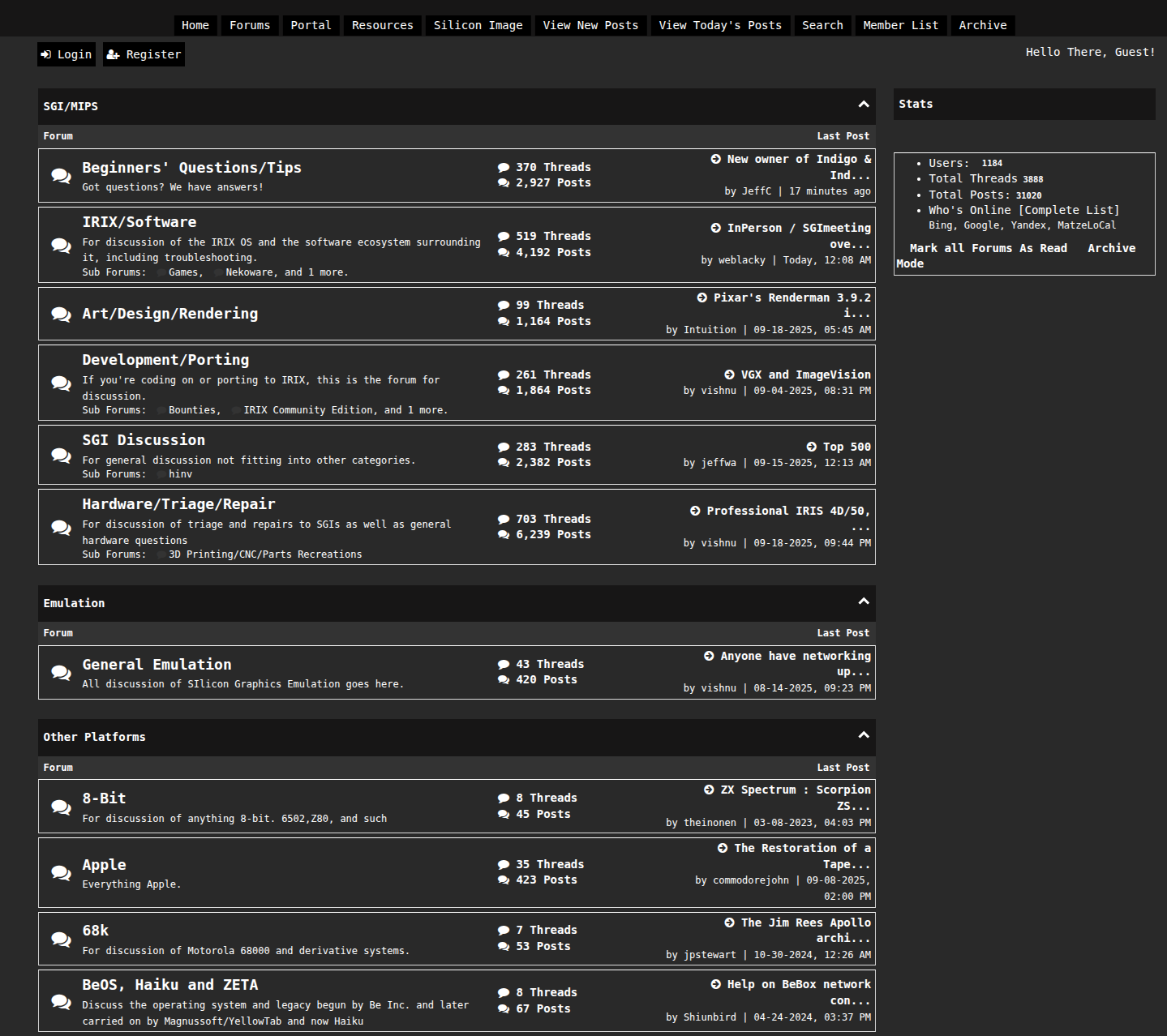Collapse the Other Platforms category
Viewport: 1167px width, 1036px height.
pyautogui.click(x=863, y=735)
